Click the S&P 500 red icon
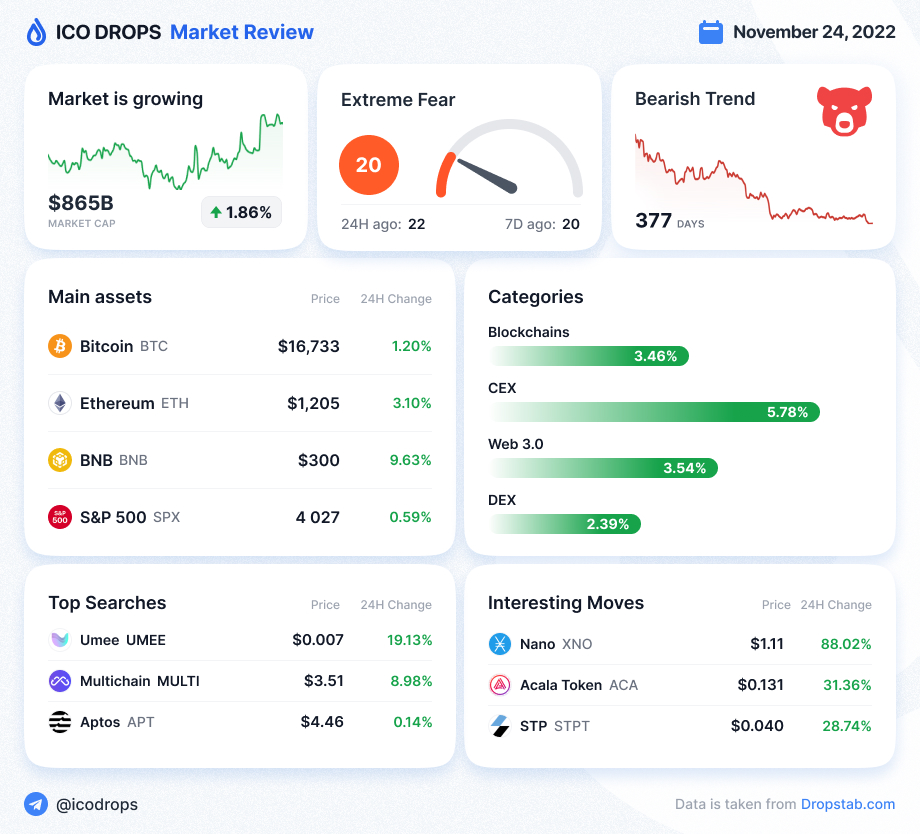 [x=60, y=517]
